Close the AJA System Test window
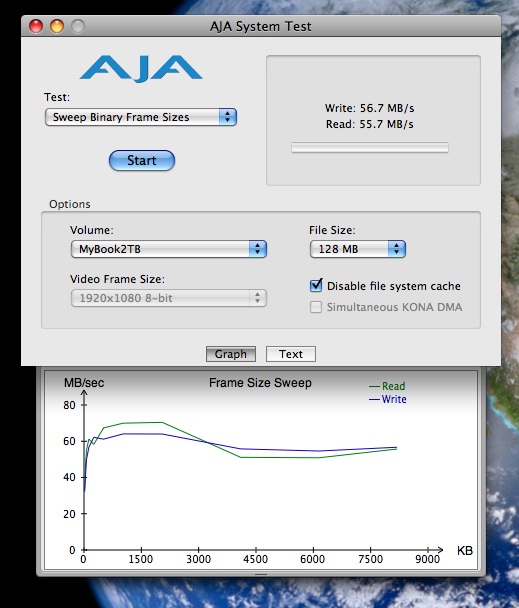The height and width of the screenshot is (608, 519). pos(36,26)
